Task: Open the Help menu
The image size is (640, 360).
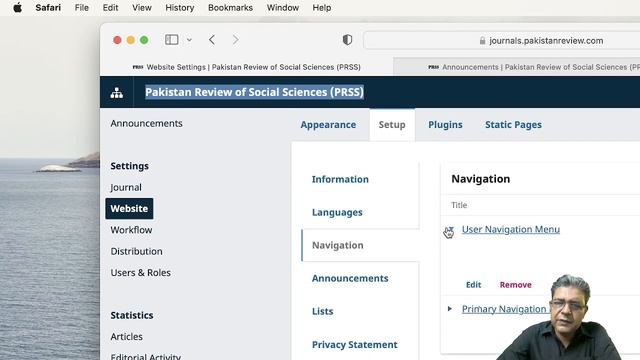Action: (x=322, y=8)
